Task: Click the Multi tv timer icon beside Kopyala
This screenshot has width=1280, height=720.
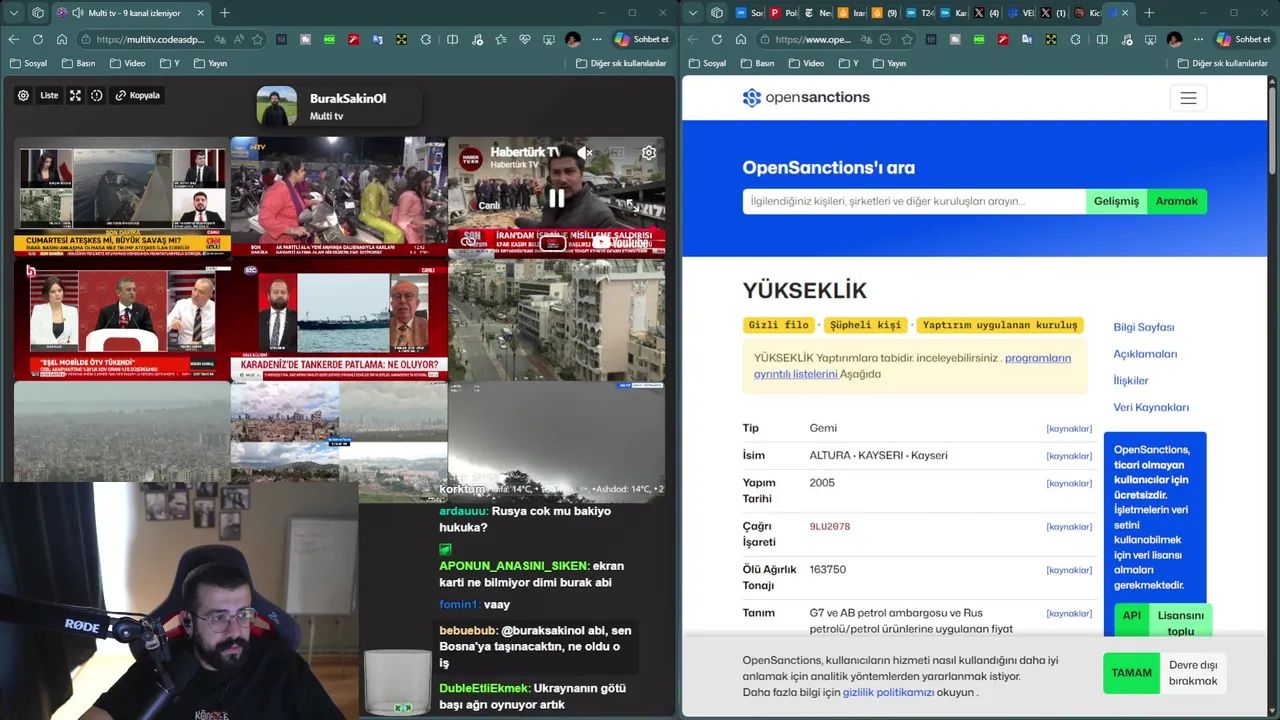Action: [x=97, y=95]
